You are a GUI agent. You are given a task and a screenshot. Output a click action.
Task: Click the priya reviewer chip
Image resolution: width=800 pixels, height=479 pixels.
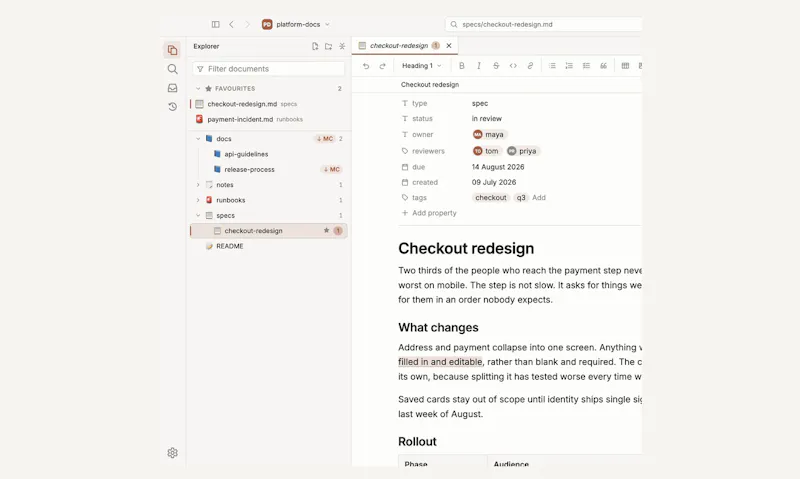pos(522,151)
